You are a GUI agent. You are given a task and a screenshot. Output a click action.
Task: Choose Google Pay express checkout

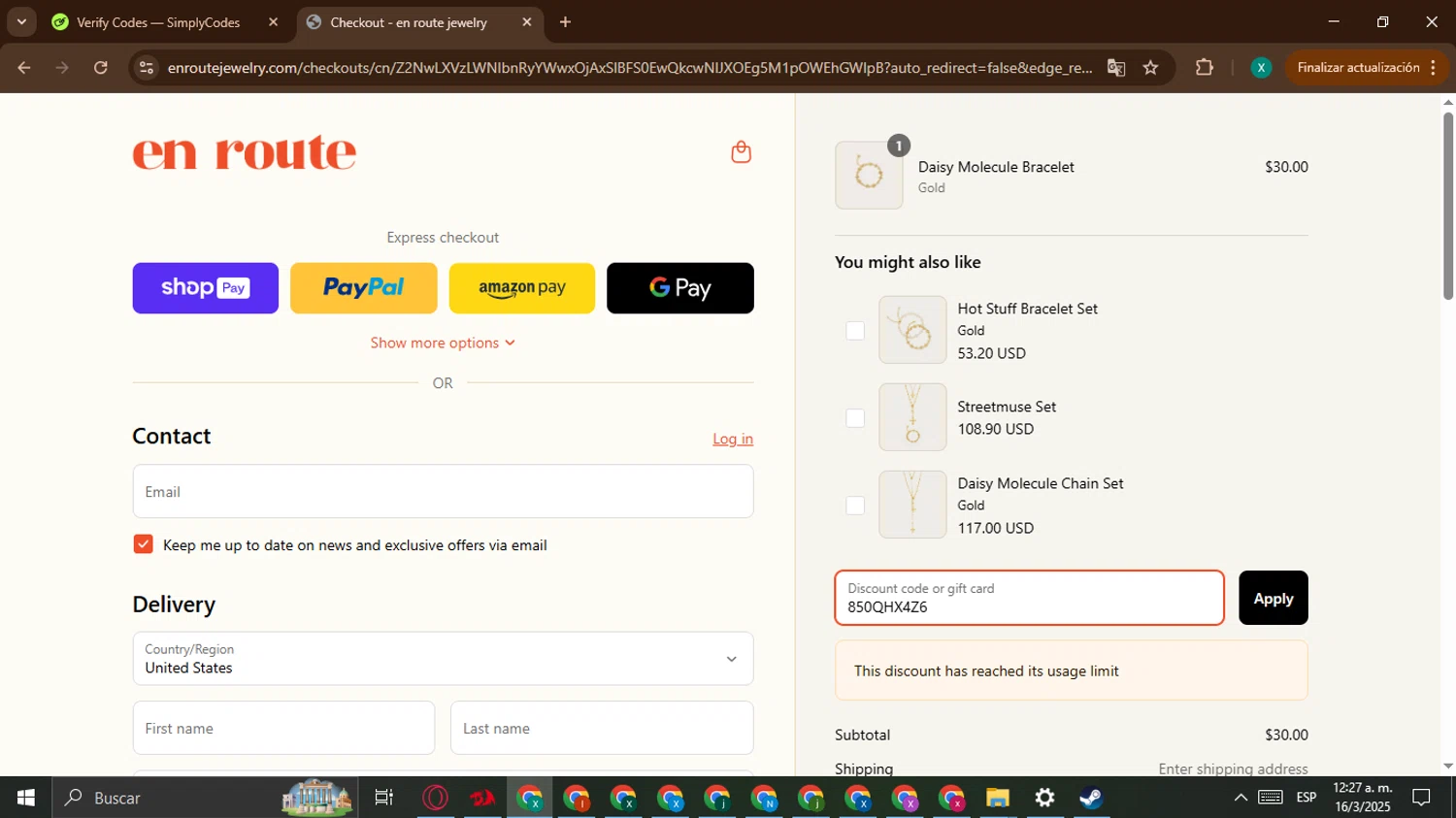(680, 288)
